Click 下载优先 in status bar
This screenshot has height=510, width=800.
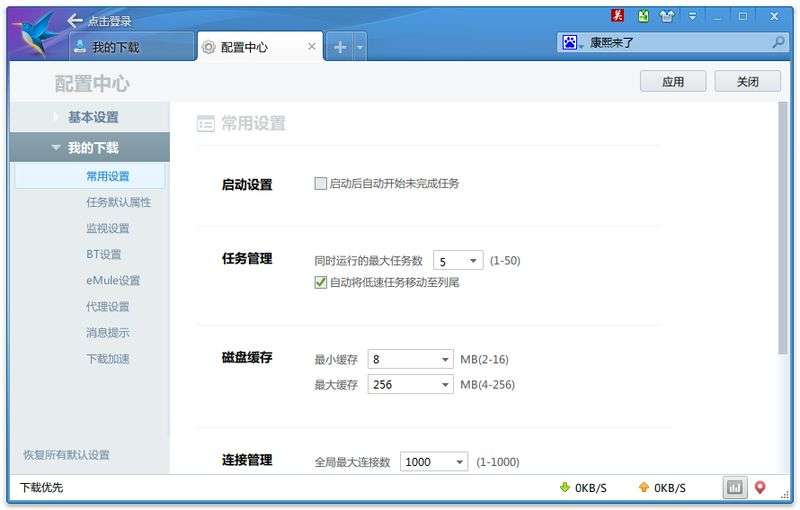click(x=41, y=487)
